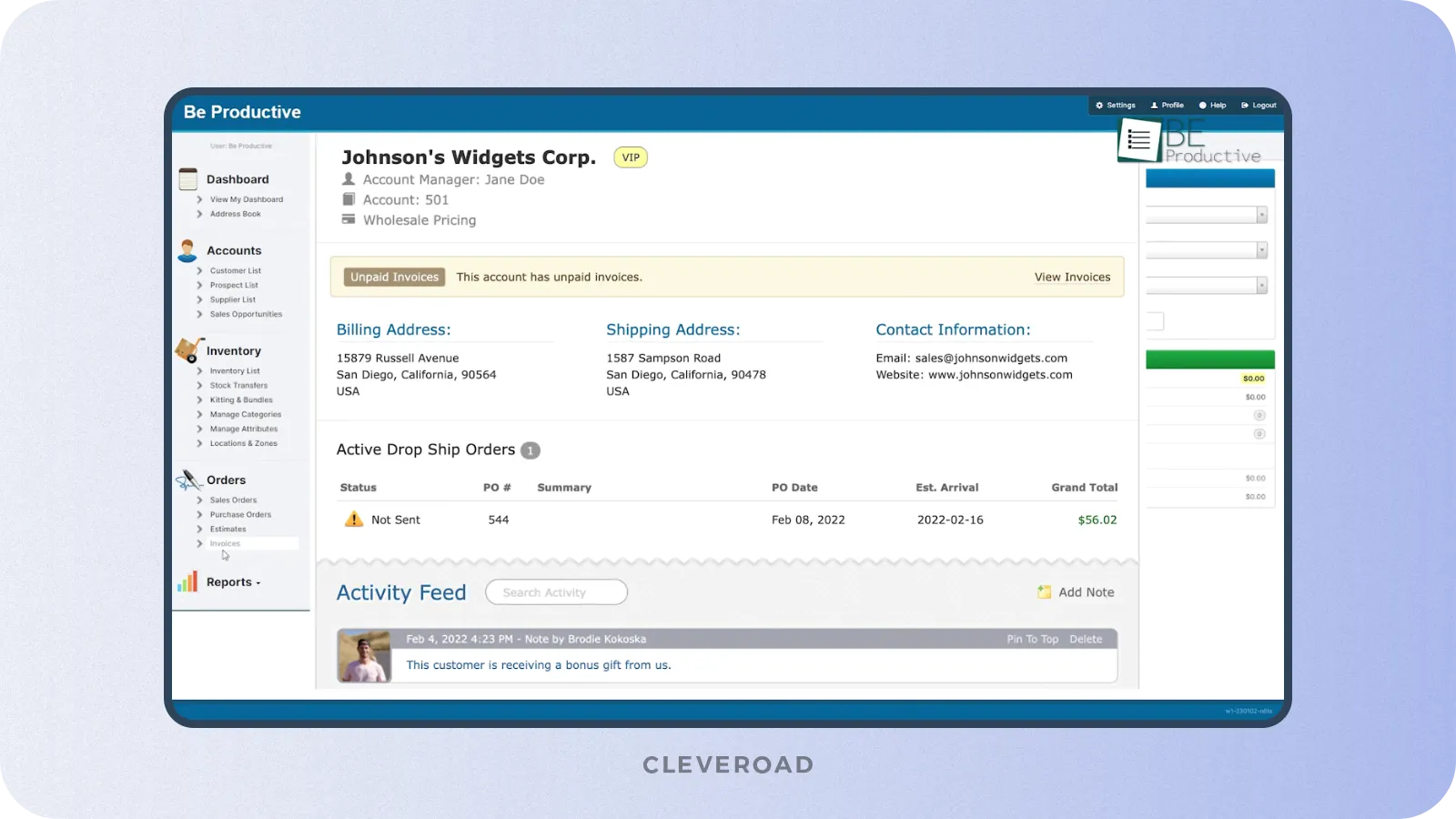
Task: Expand the Reports menu
Action: (x=257, y=581)
